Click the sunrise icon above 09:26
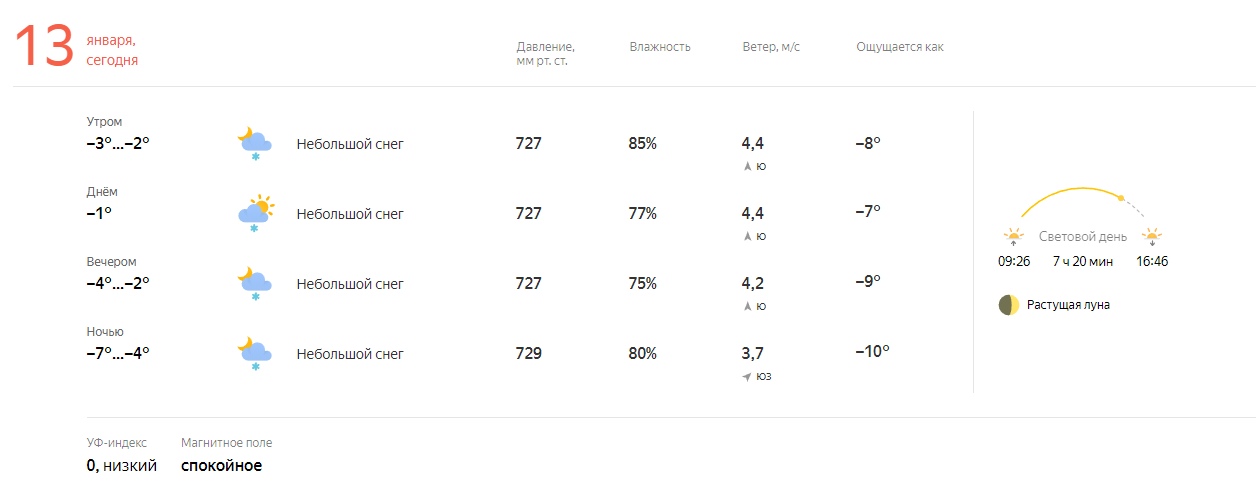 [x=1014, y=237]
